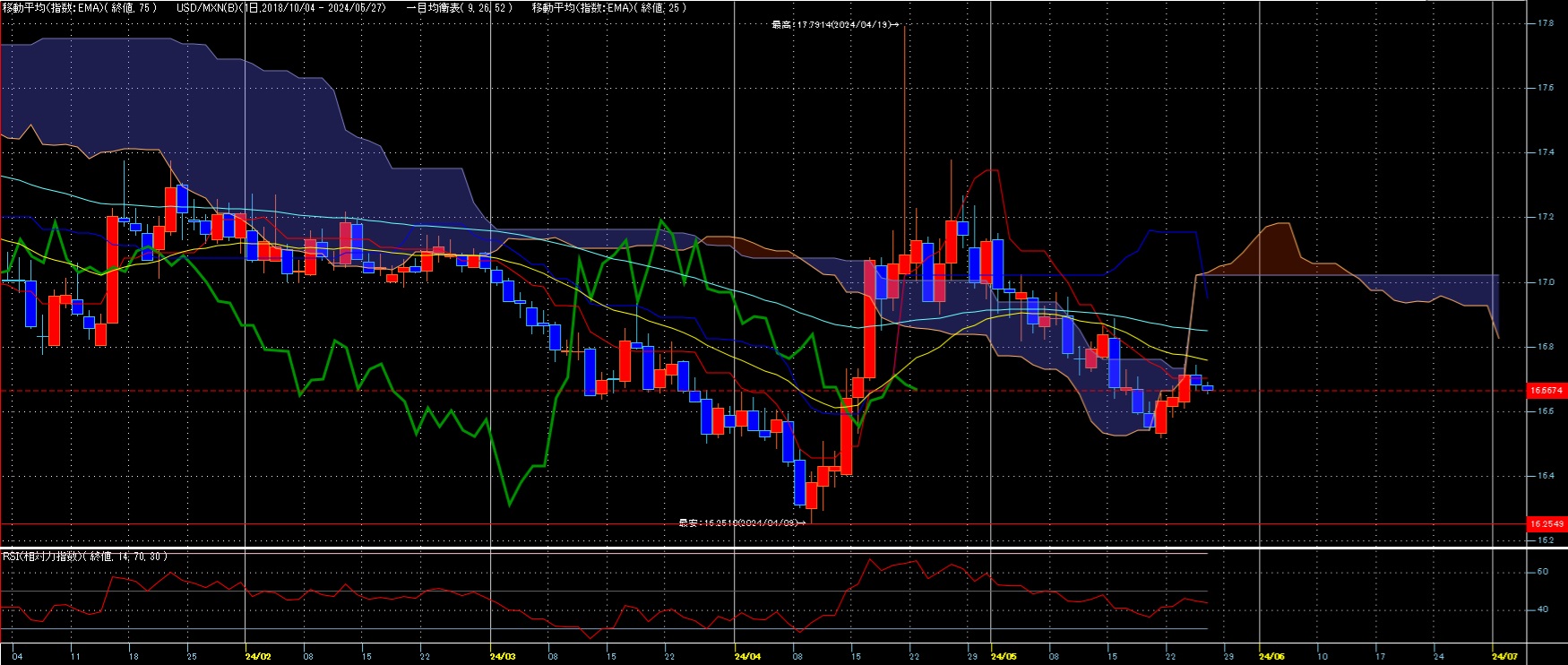Image resolution: width=1568 pixels, height=665 pixels.
Task: Click the RSI axis value 60
Action: 1542,572
